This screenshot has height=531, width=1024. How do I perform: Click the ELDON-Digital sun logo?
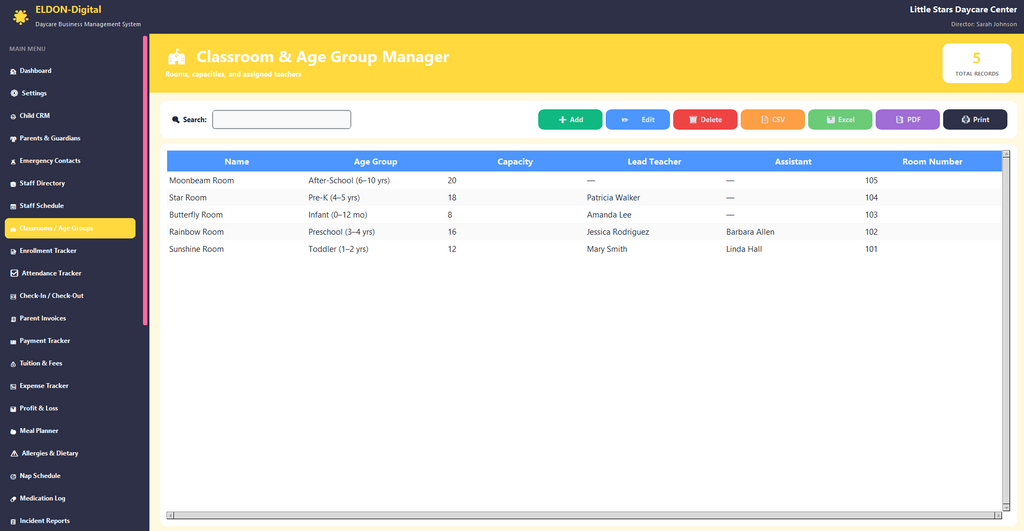click(20, 16)
